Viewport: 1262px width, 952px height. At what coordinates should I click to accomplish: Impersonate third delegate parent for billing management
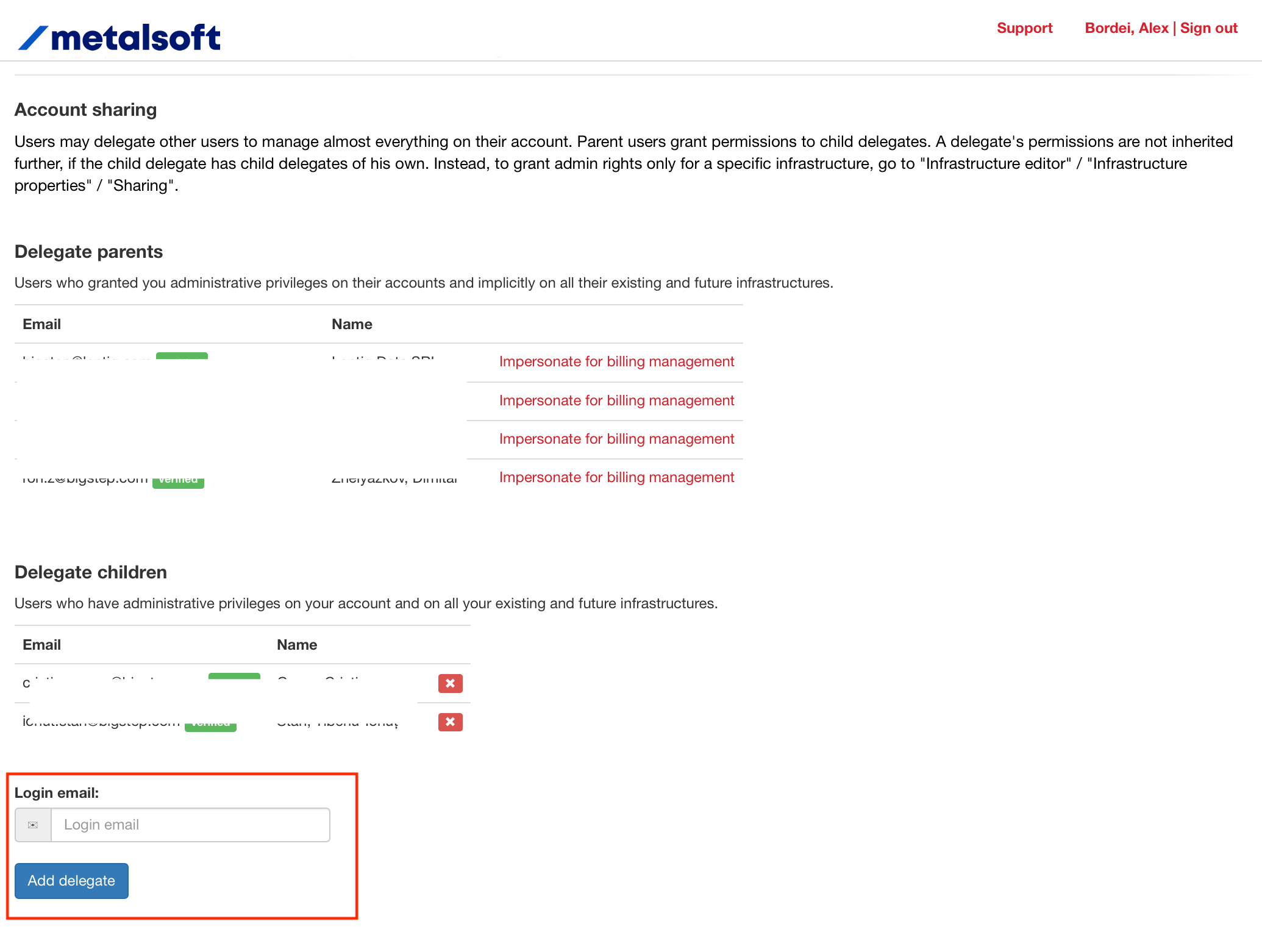pyautogui.click(x=616, y=439)
